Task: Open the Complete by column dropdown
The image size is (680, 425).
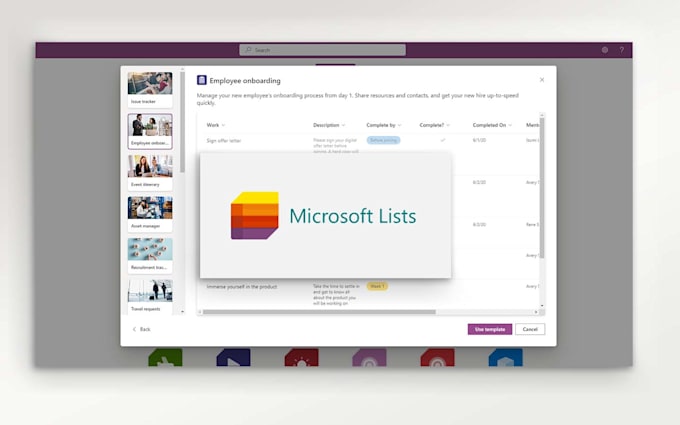Action: point(399,125)
